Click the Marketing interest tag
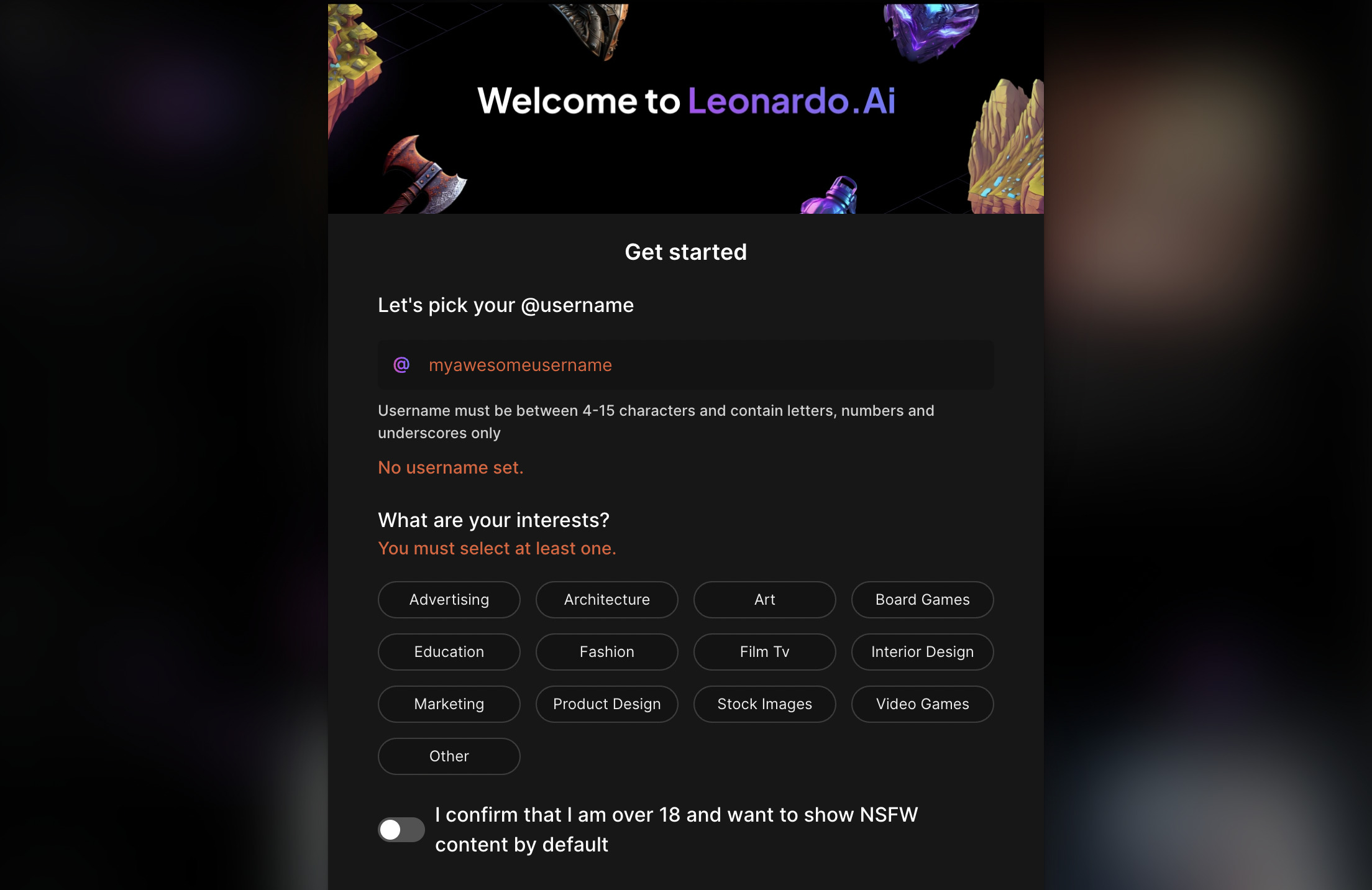The width and height of the screenshot is (1372, 890). [x=449, y=704]
